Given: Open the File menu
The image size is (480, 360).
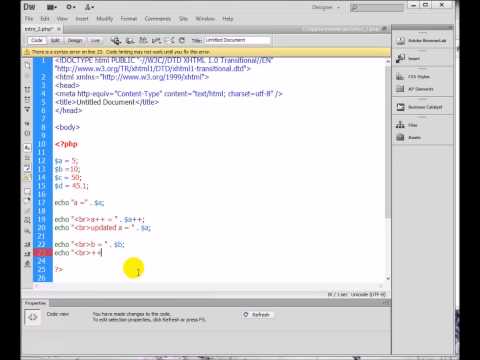Looking at the screenshot, I should click(x=29, y=19).
